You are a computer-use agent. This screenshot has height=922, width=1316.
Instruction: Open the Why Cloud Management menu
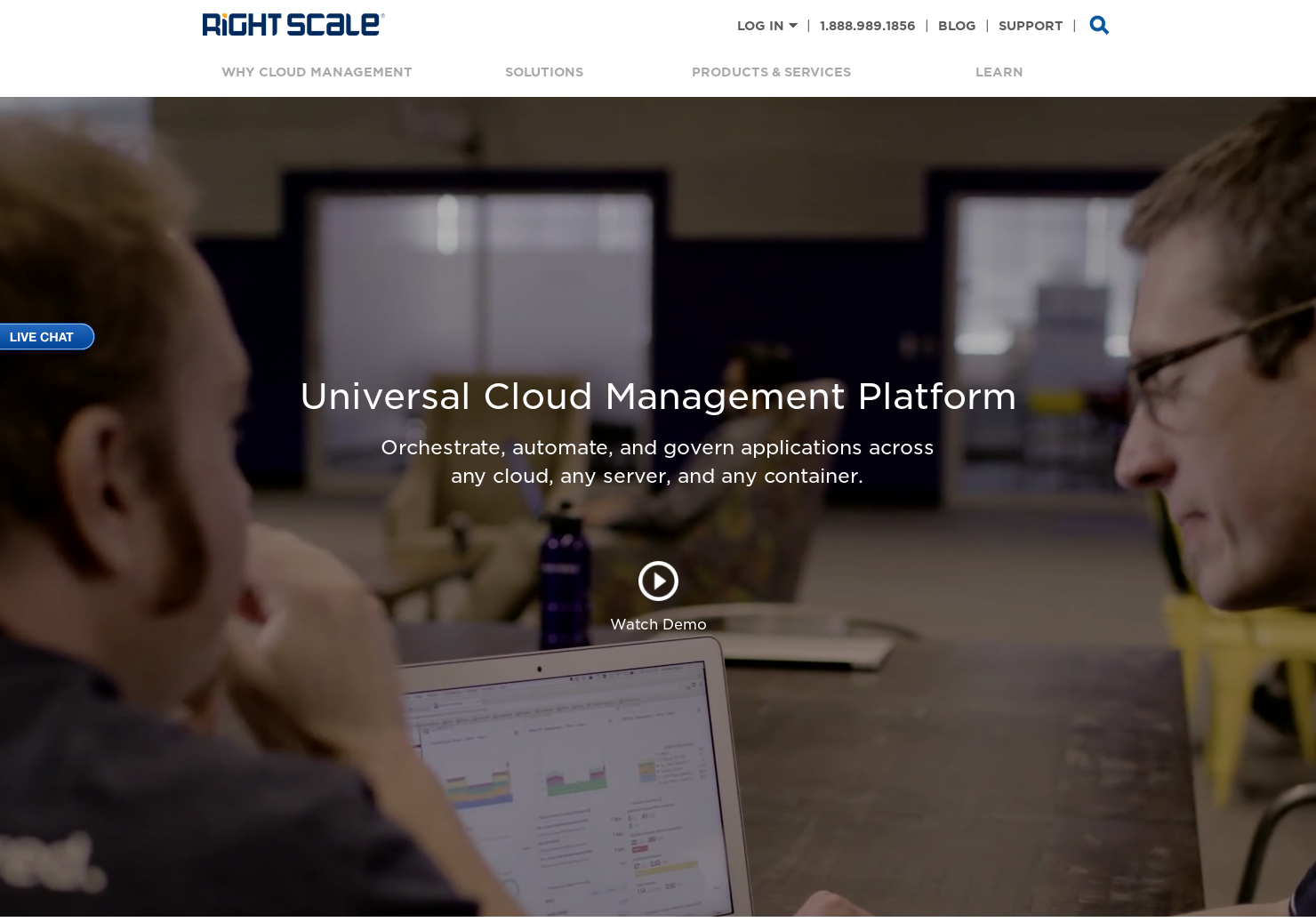click(x=317, y=72)
